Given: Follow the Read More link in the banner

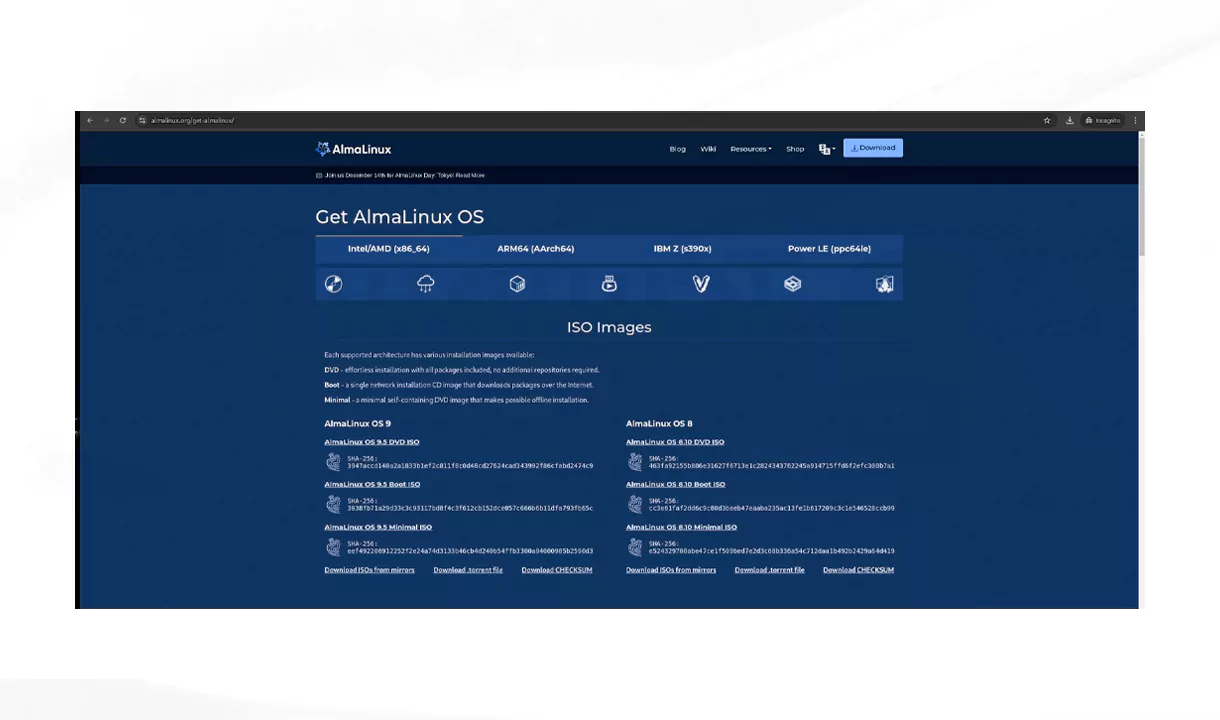Looking at the screenshot, I should pos(470,175).
